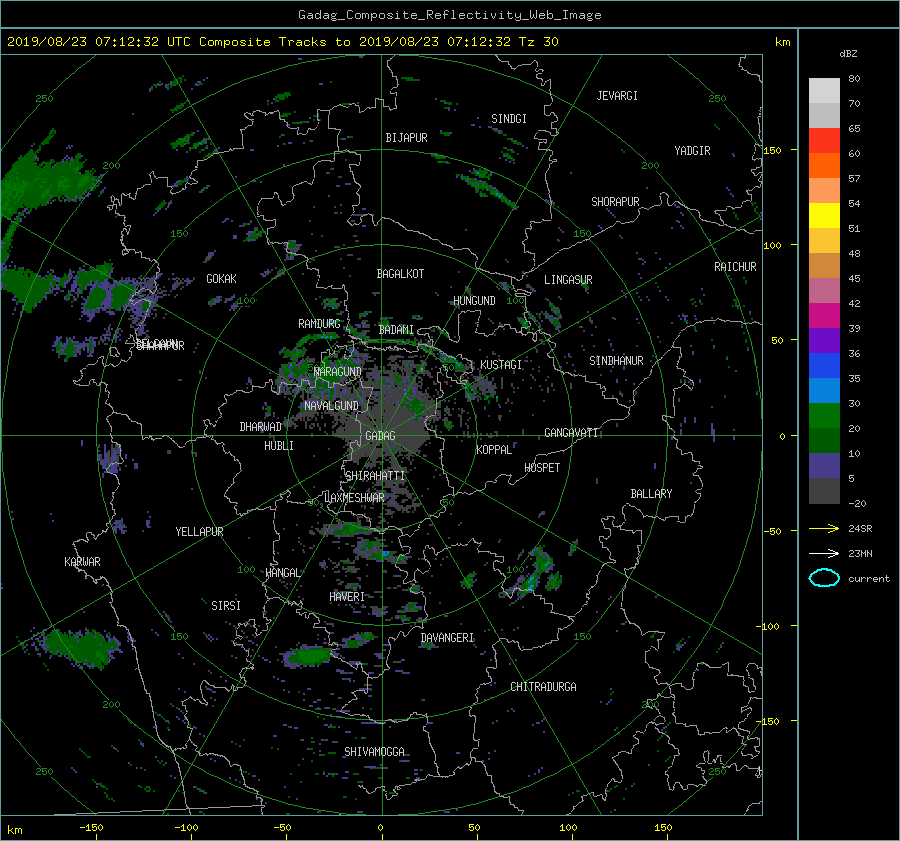The image size is (900, 841).
Task: Click the KOPPAL city label
Action: (494, 450)
